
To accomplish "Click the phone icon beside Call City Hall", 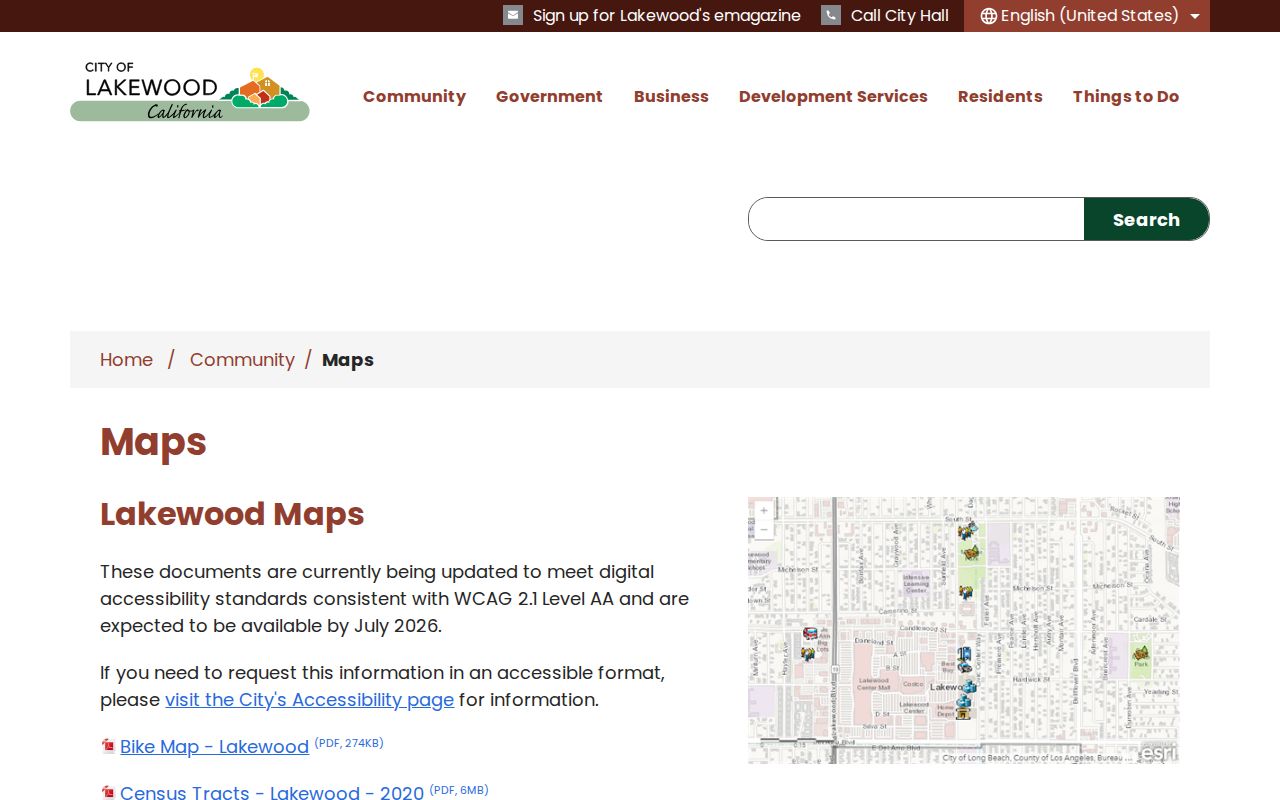I will (x=831, y=15).
